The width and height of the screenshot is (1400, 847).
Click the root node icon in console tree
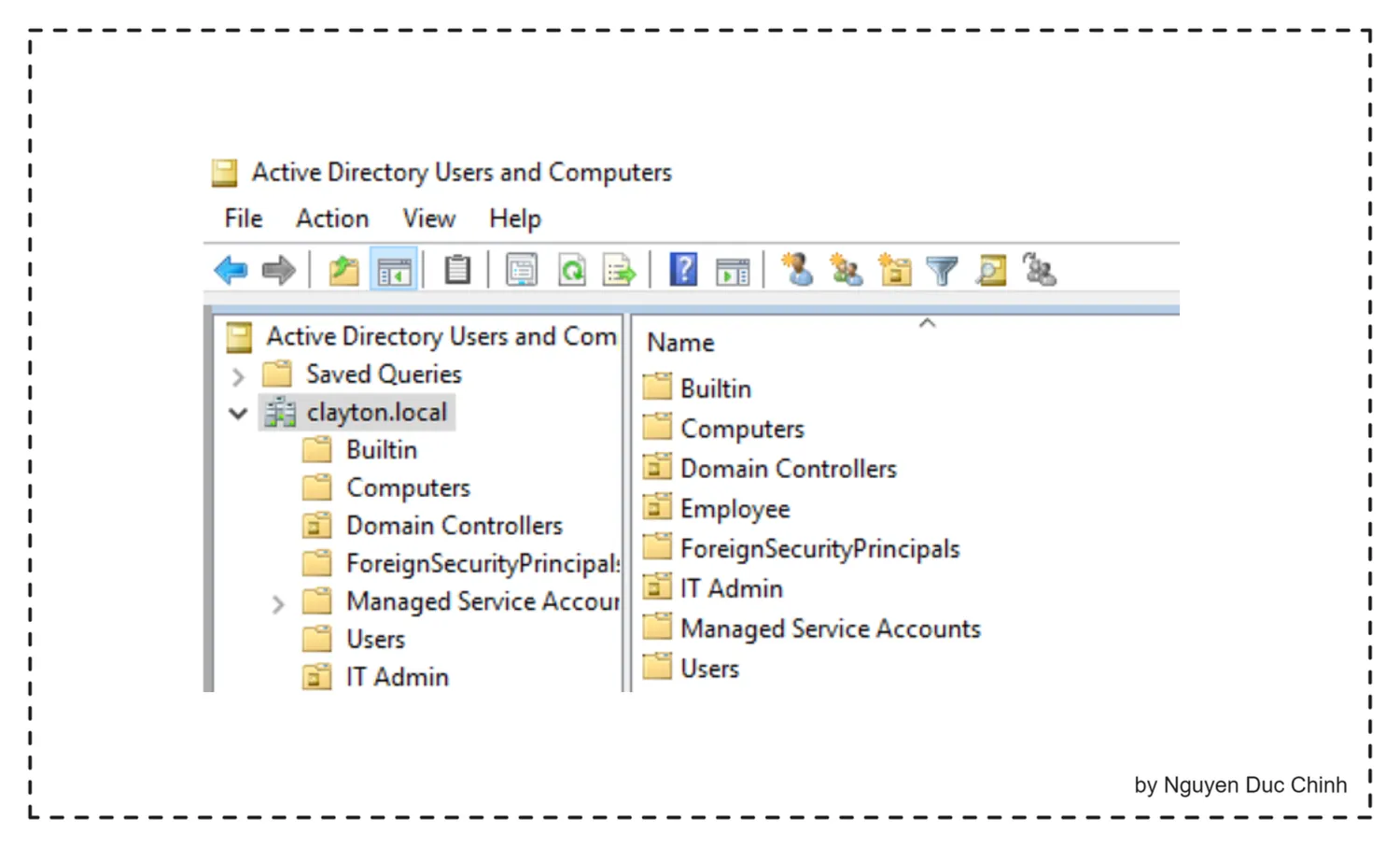(x=240, y=337)
